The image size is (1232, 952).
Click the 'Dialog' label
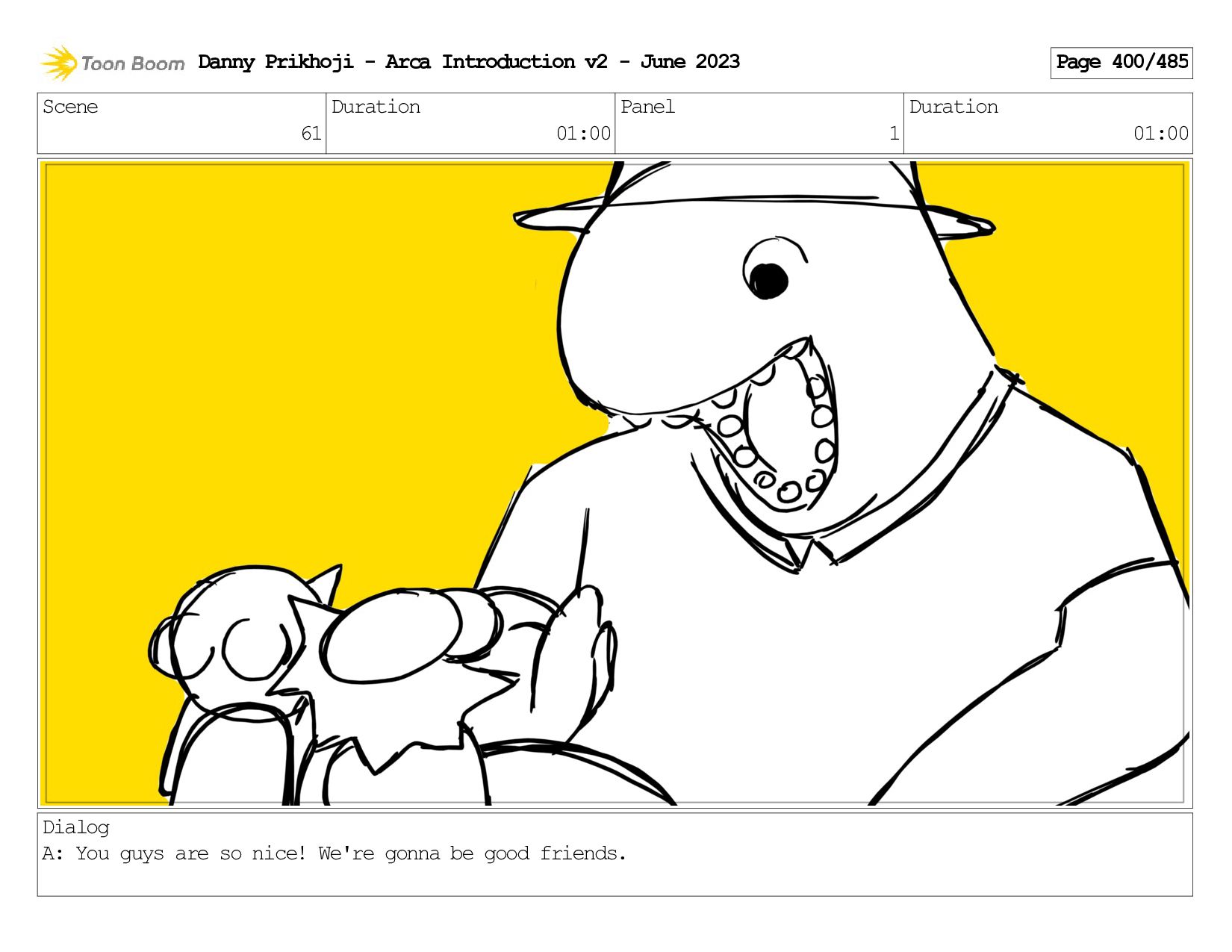pyautogui.click(x=76, y=827)
